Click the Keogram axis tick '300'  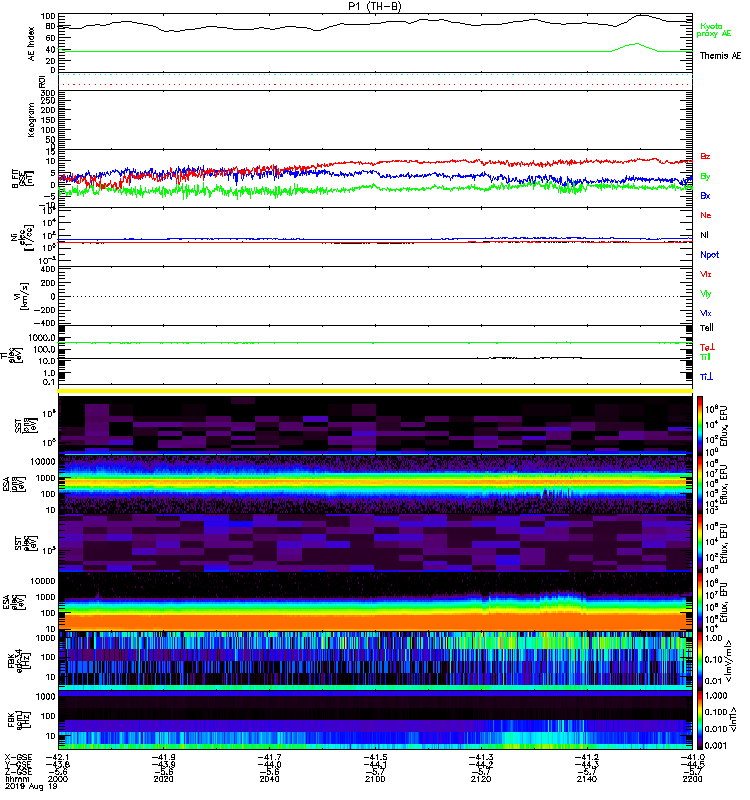coord(48,93)
